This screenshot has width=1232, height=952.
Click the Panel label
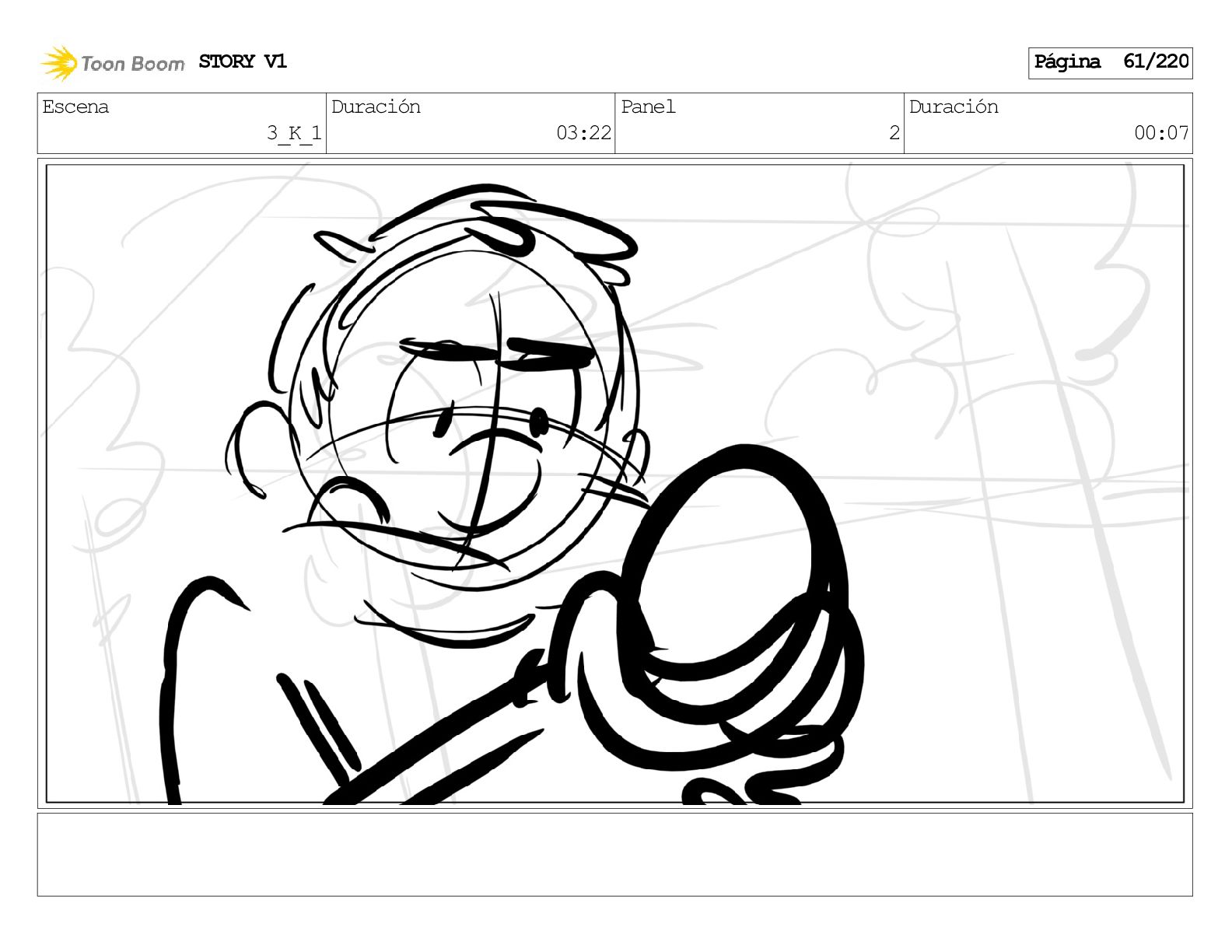(648, 107)
